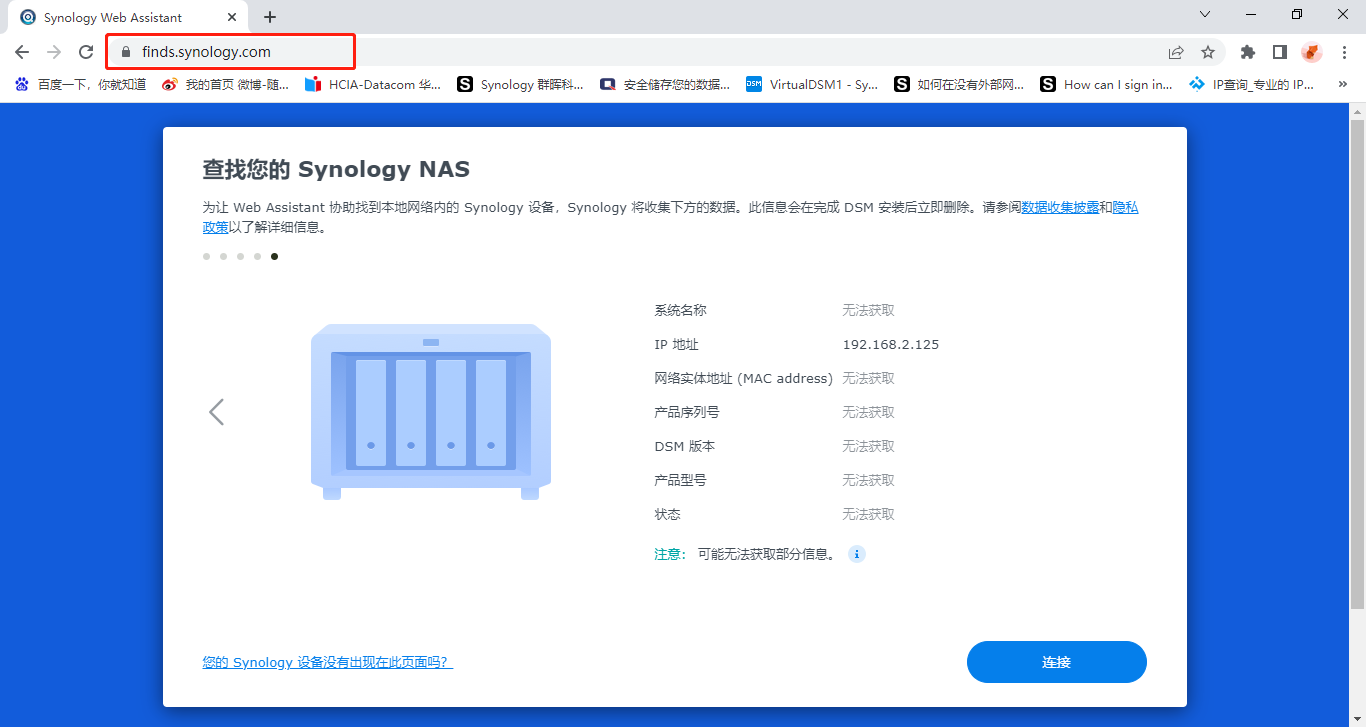Click the browser back arrow
1366x727 pixels.
click(x=22, y=52)
